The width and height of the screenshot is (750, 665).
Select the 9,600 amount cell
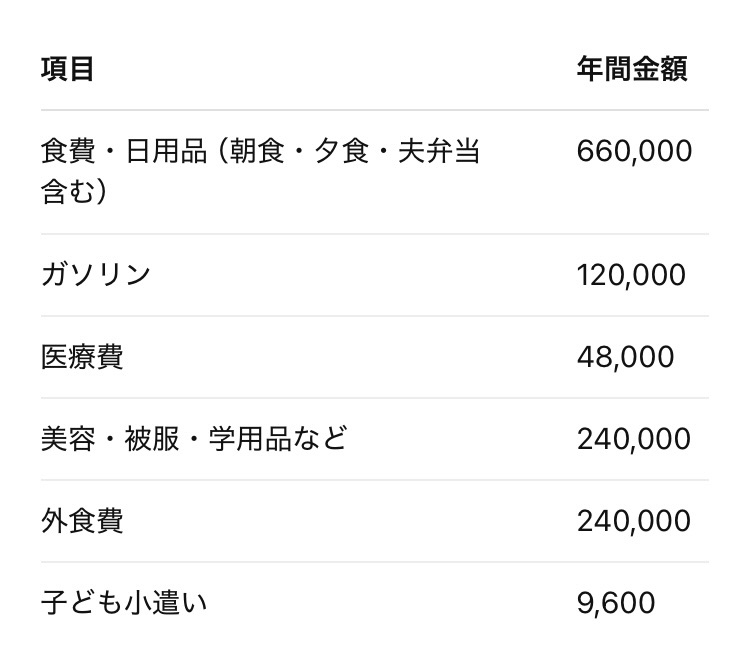616,603
